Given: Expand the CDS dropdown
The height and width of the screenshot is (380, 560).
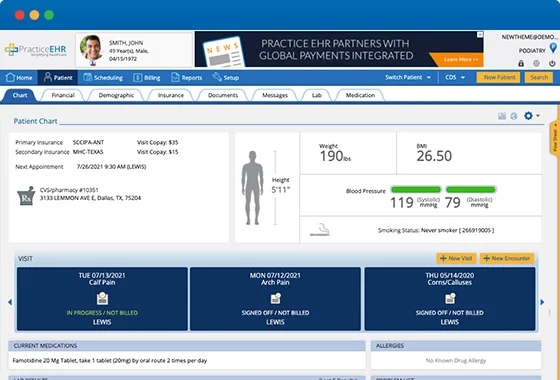Looking at the screenshot, I should (455, 77).
